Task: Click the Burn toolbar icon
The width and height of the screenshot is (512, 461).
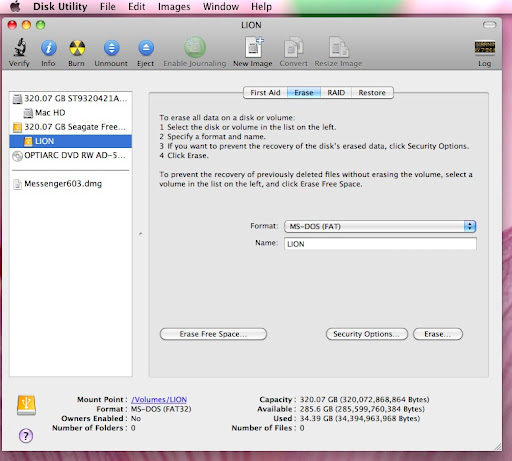Action: click(x=77, y=48)
